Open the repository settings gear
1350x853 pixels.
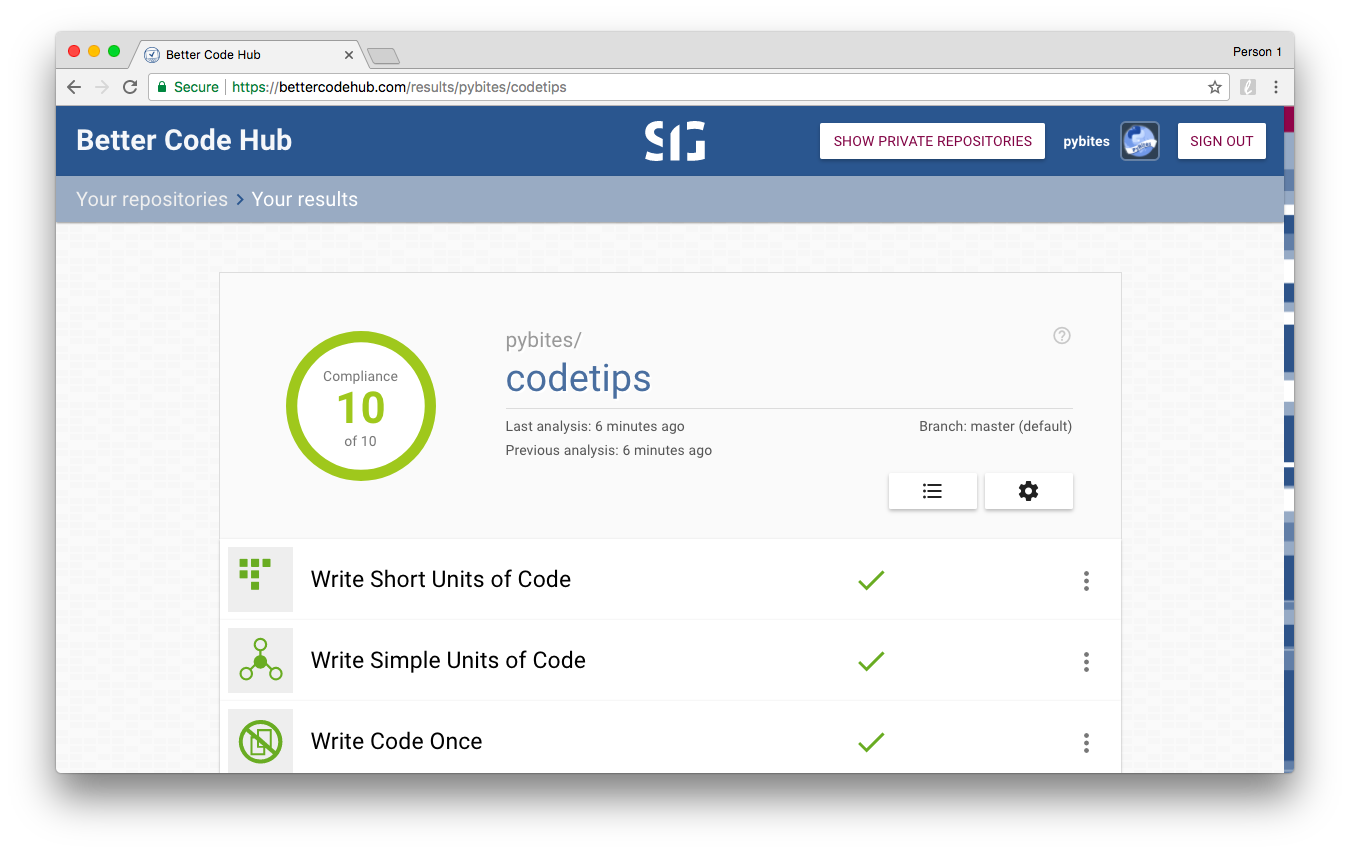[1028, 490]
